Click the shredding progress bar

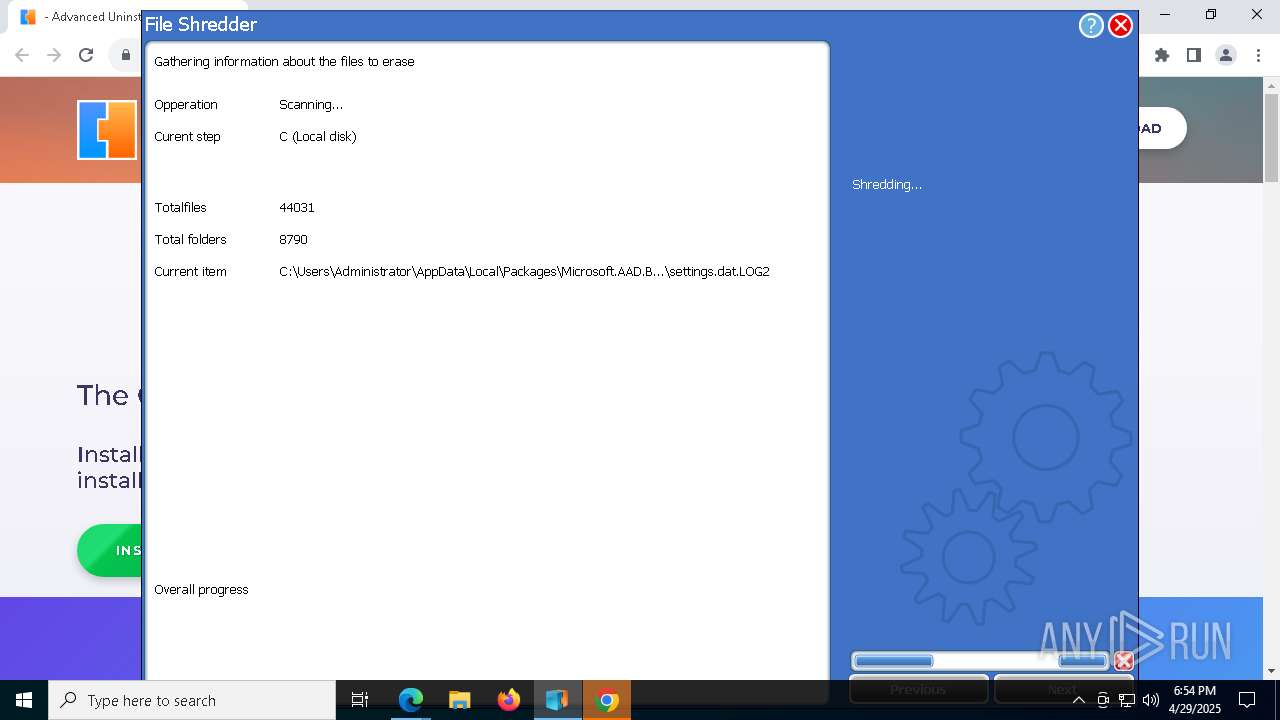980,661
